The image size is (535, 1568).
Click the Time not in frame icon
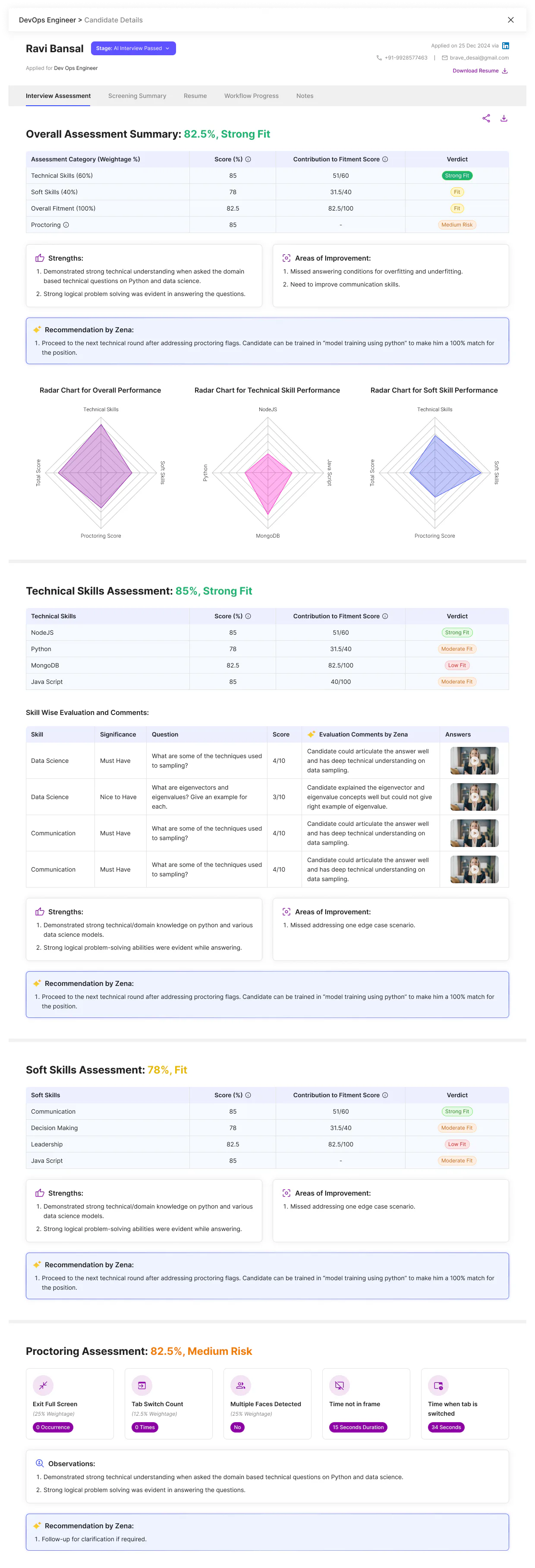point(339,1386)
